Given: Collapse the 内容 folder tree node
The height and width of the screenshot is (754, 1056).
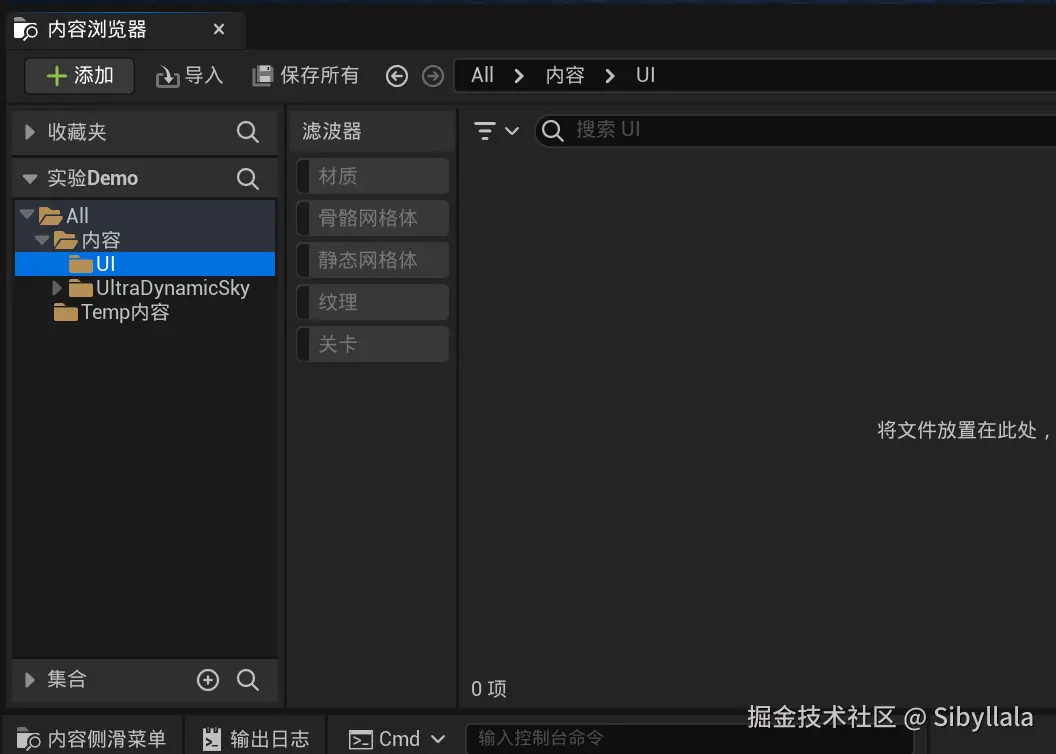Looking at the screenshot, I should pos(42,240).
